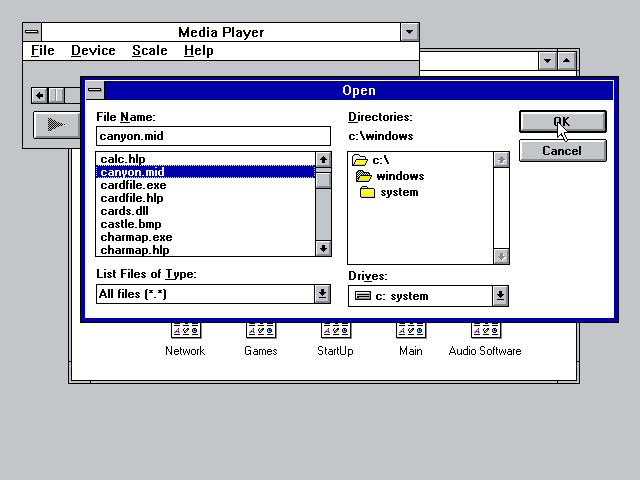Maximize the Program Manager window behind
This screenshot has height=480, width=640.
tap(567, 61)
